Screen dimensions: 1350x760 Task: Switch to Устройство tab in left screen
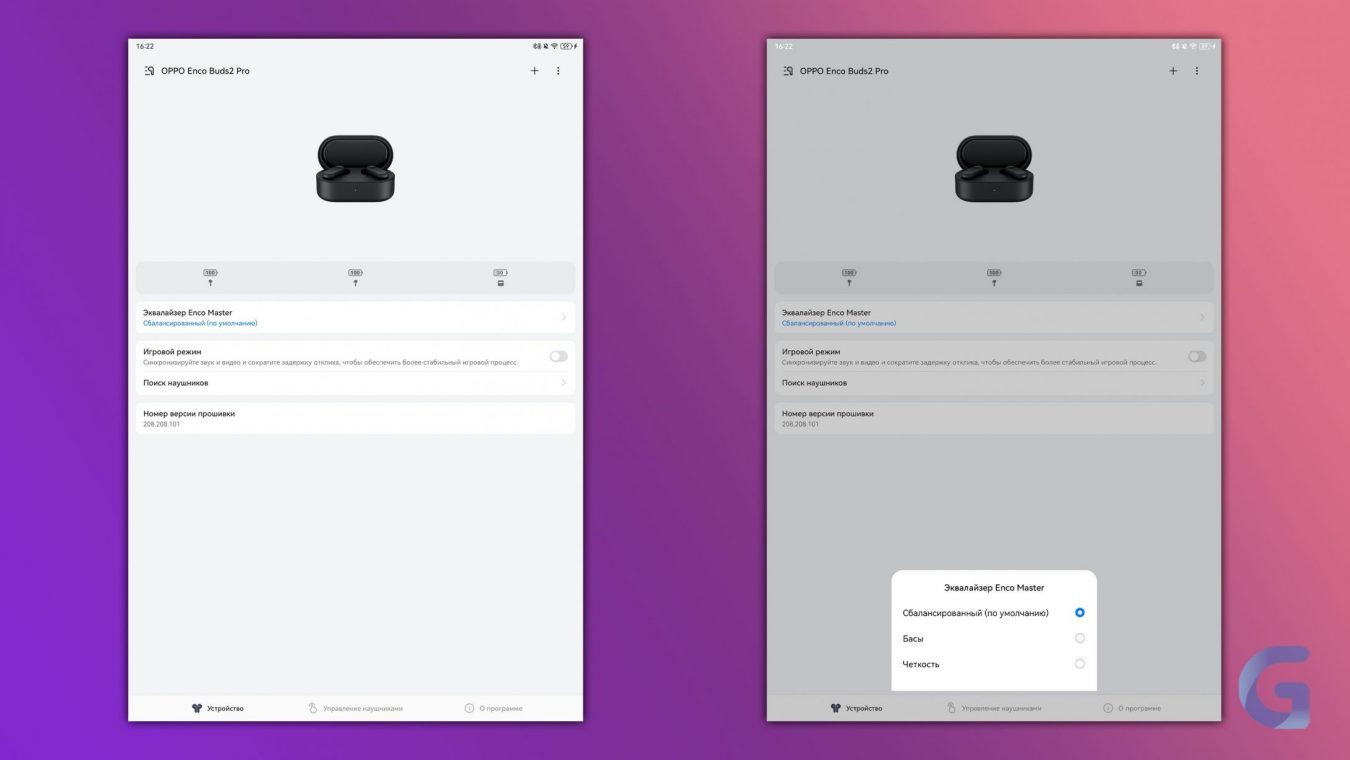click(218, 708)
